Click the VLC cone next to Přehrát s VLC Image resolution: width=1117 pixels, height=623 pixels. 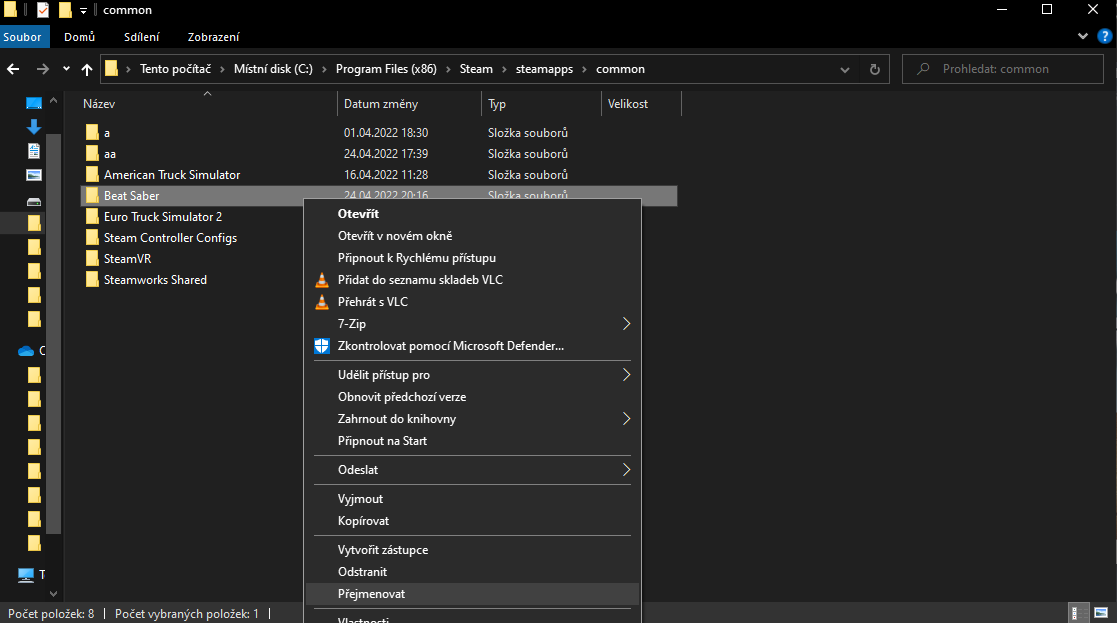(x=322, y=302)
